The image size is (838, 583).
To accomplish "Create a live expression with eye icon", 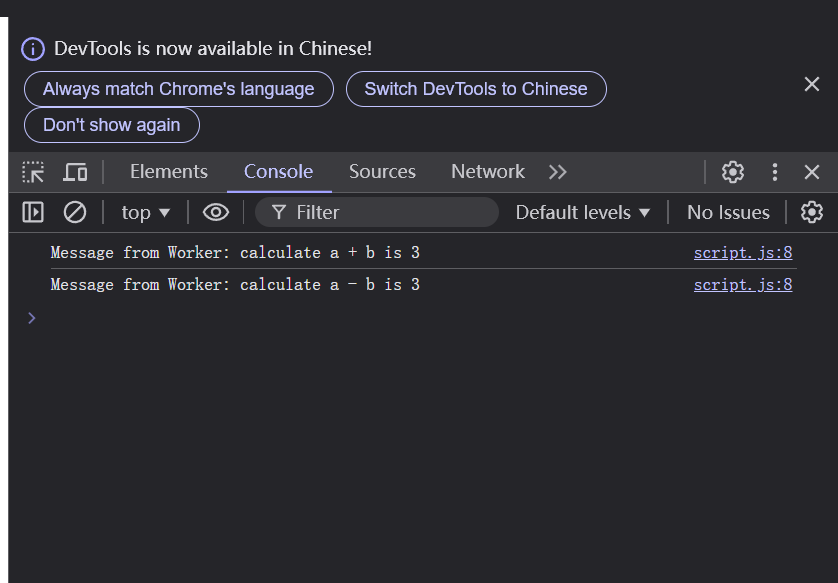I will 216,212.
